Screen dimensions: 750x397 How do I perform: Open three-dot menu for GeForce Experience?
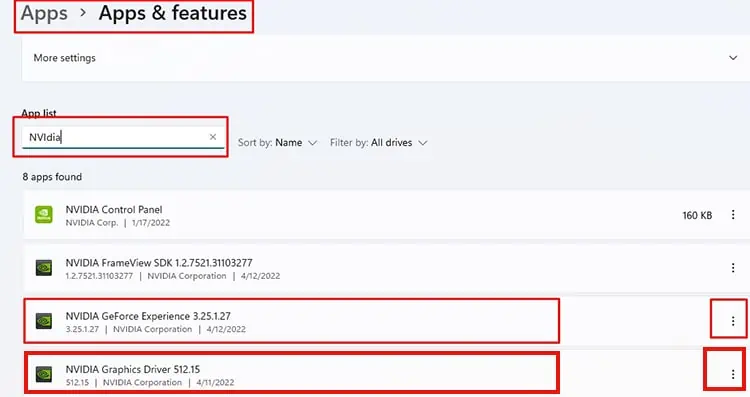tap(733, 321)
